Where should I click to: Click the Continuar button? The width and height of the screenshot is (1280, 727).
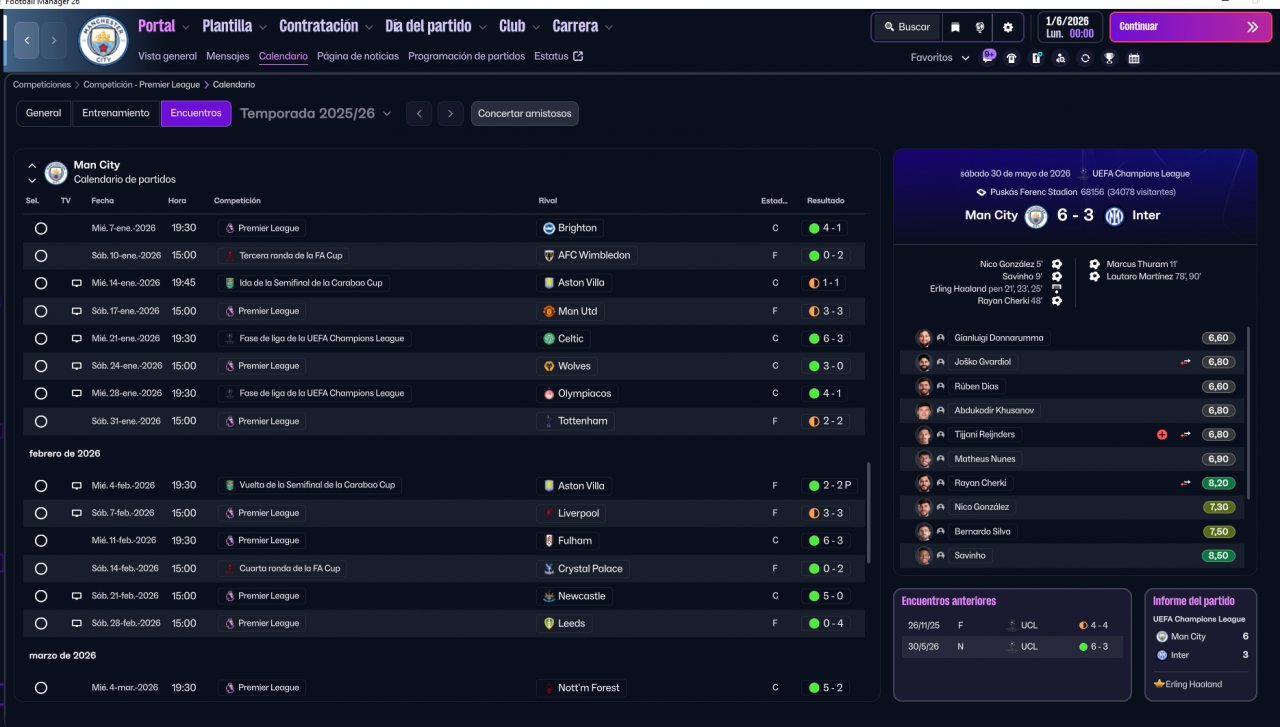tap(1189, 27)
